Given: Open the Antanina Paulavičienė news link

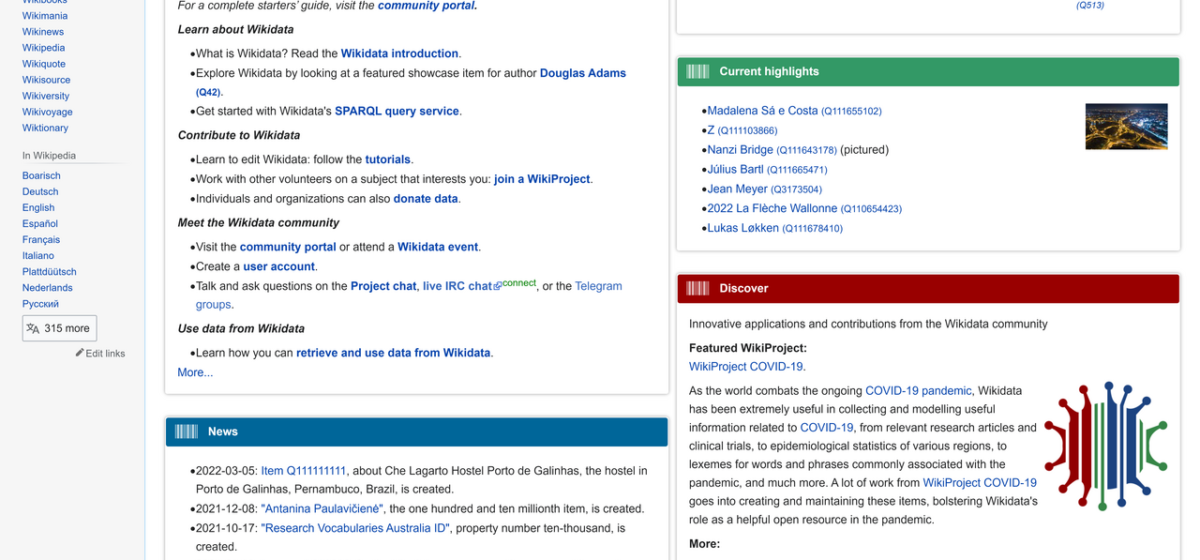Looking at the screenshot, I should click(x=322, y=509).
